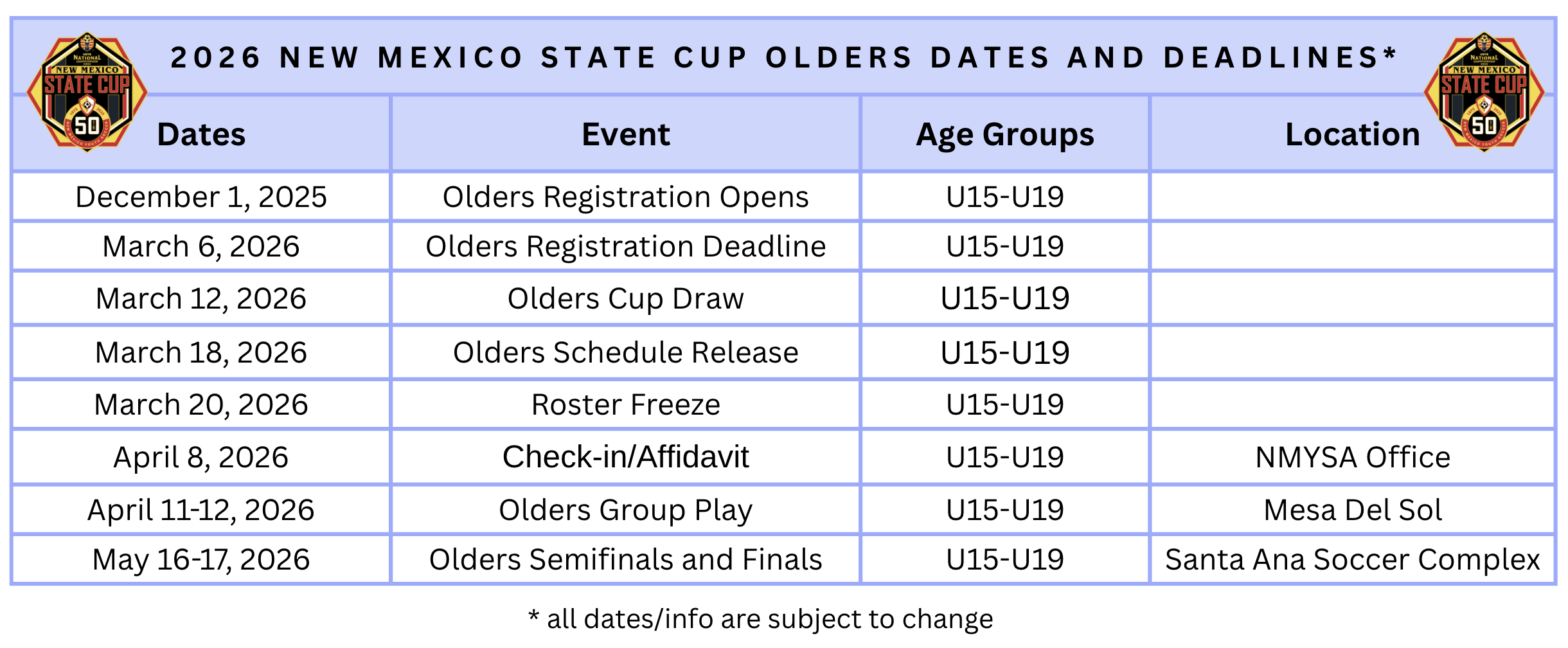Select the NMYSA Office location cell
This screenshot has height=648, width=1568.
click(1352, 458)
